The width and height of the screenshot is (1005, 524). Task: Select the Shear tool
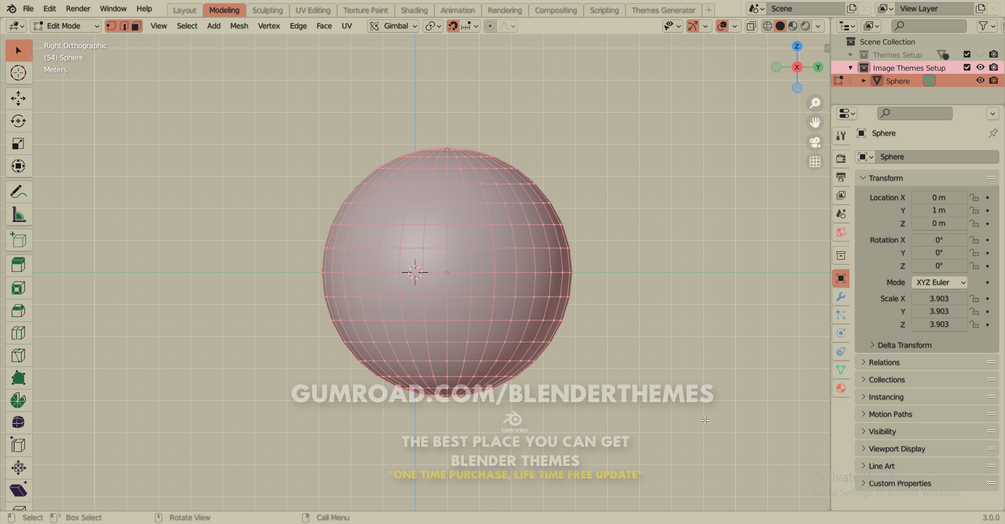click(19, 490)
